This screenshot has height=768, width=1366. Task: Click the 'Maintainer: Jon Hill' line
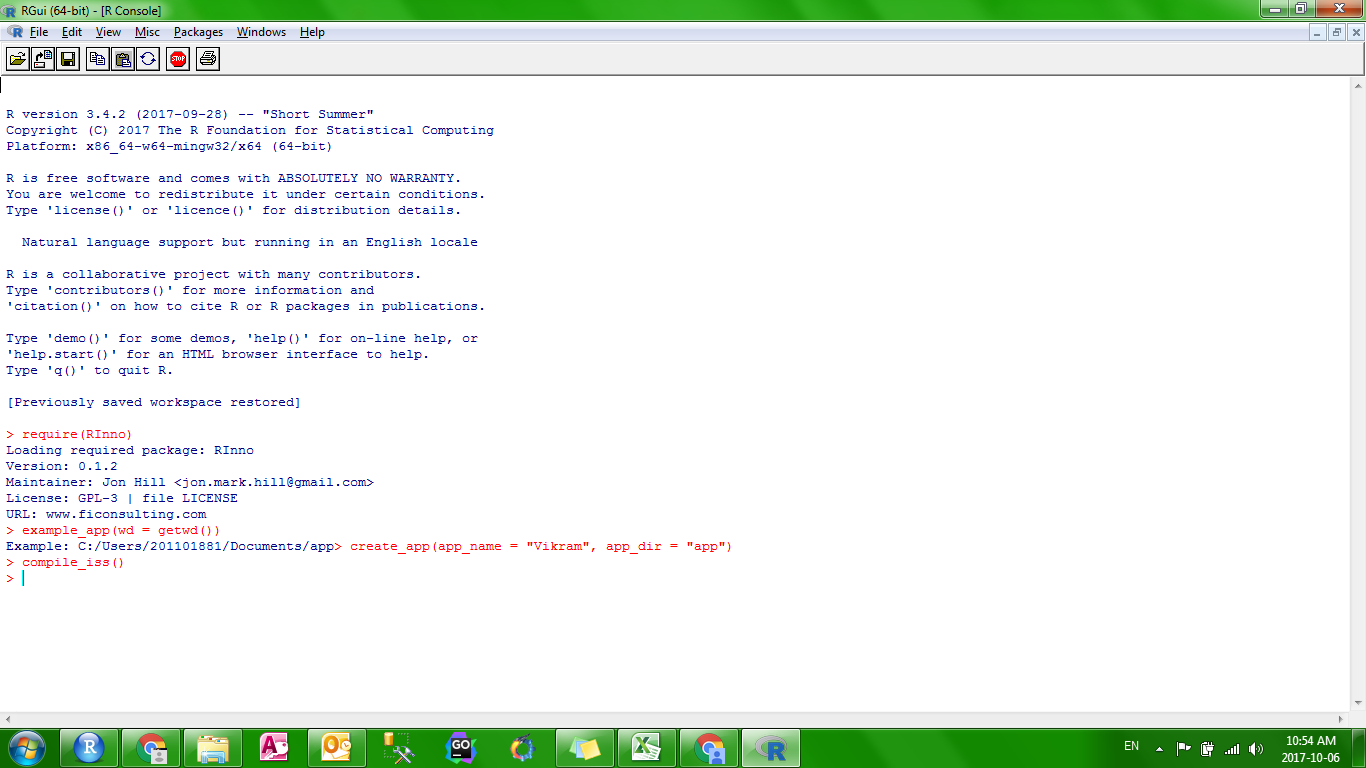pyautogui.click(x=190, y=482)
